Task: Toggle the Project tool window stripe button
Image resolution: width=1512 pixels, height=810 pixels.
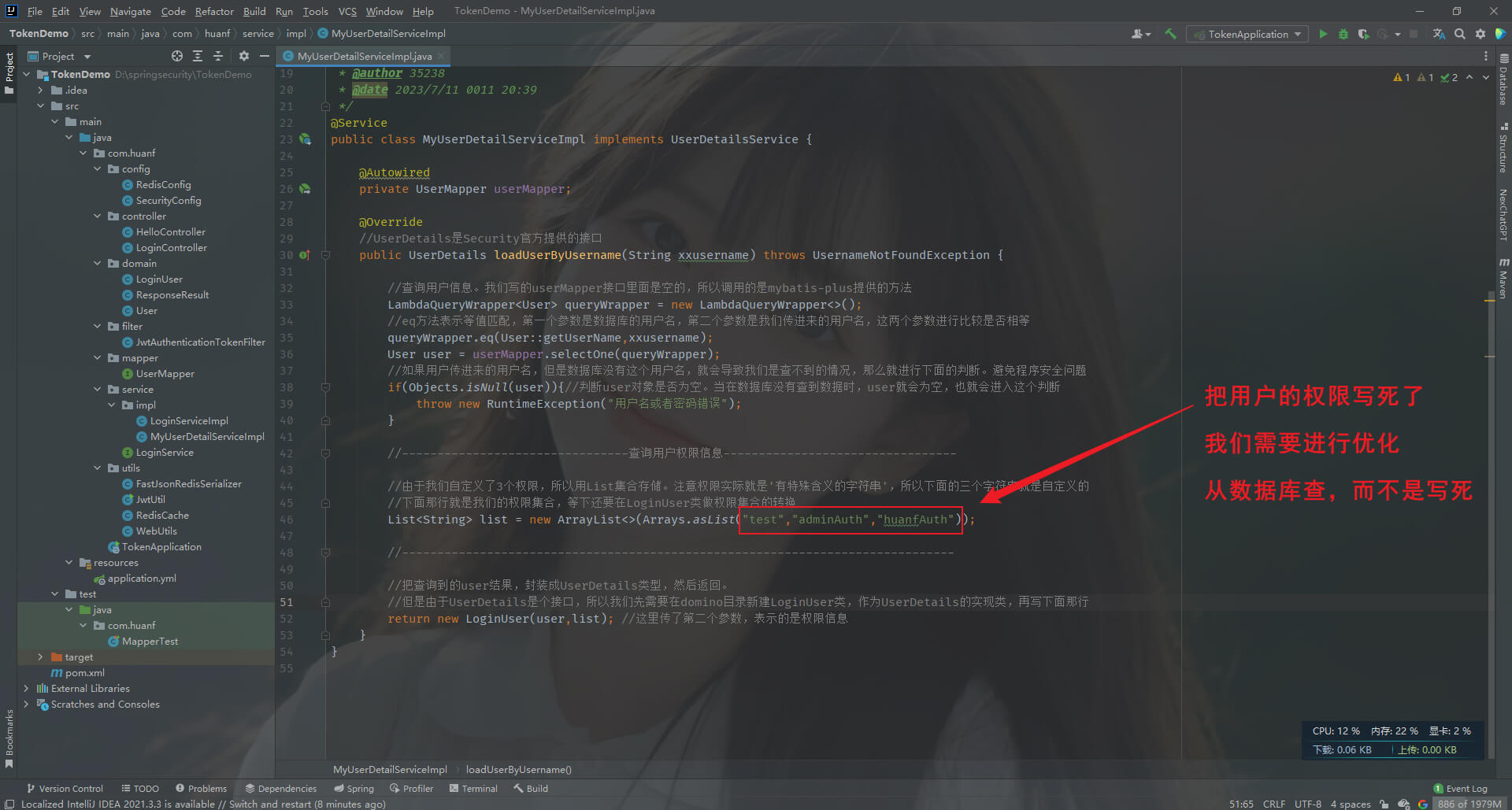Action: pyautogui.click(x=9, y=73)
